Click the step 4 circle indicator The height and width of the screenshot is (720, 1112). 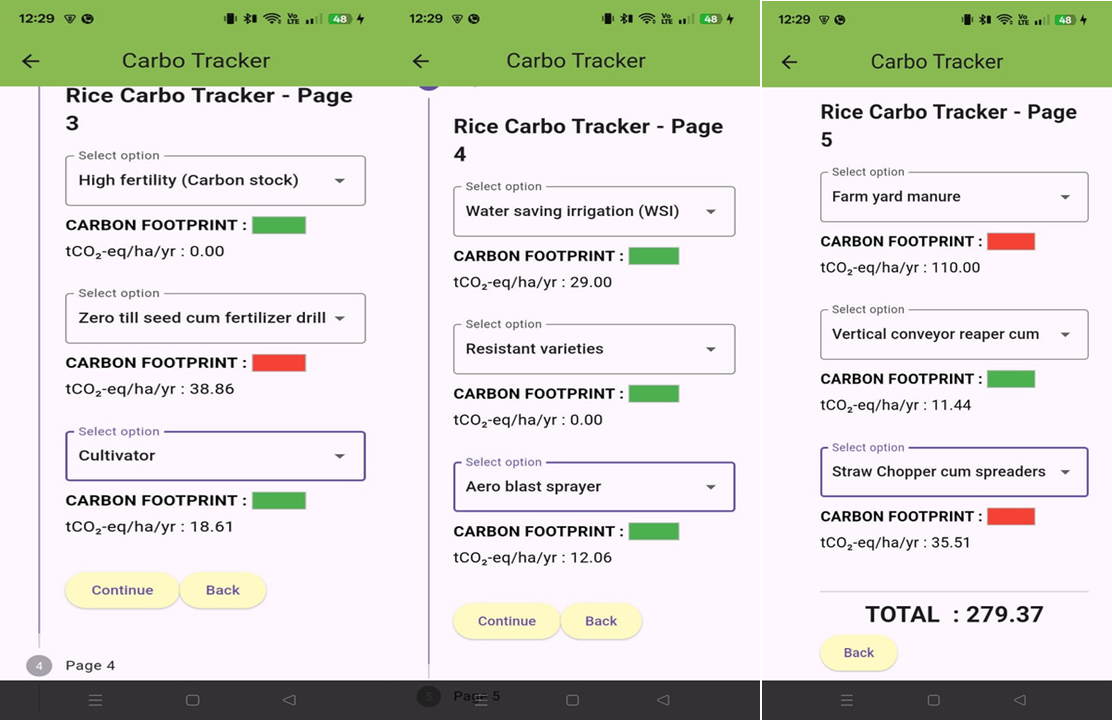39,666
